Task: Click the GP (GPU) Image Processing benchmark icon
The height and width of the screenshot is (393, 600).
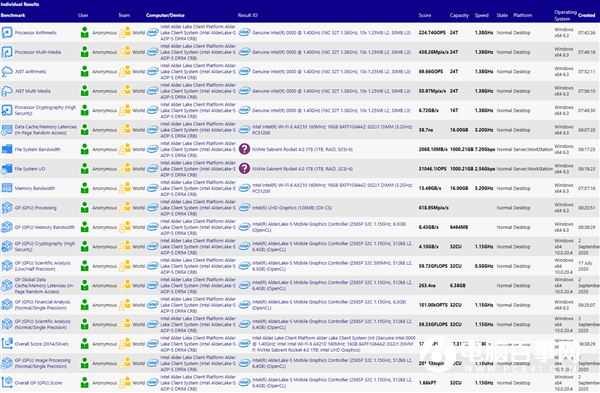Action: [x=7, y=363]
